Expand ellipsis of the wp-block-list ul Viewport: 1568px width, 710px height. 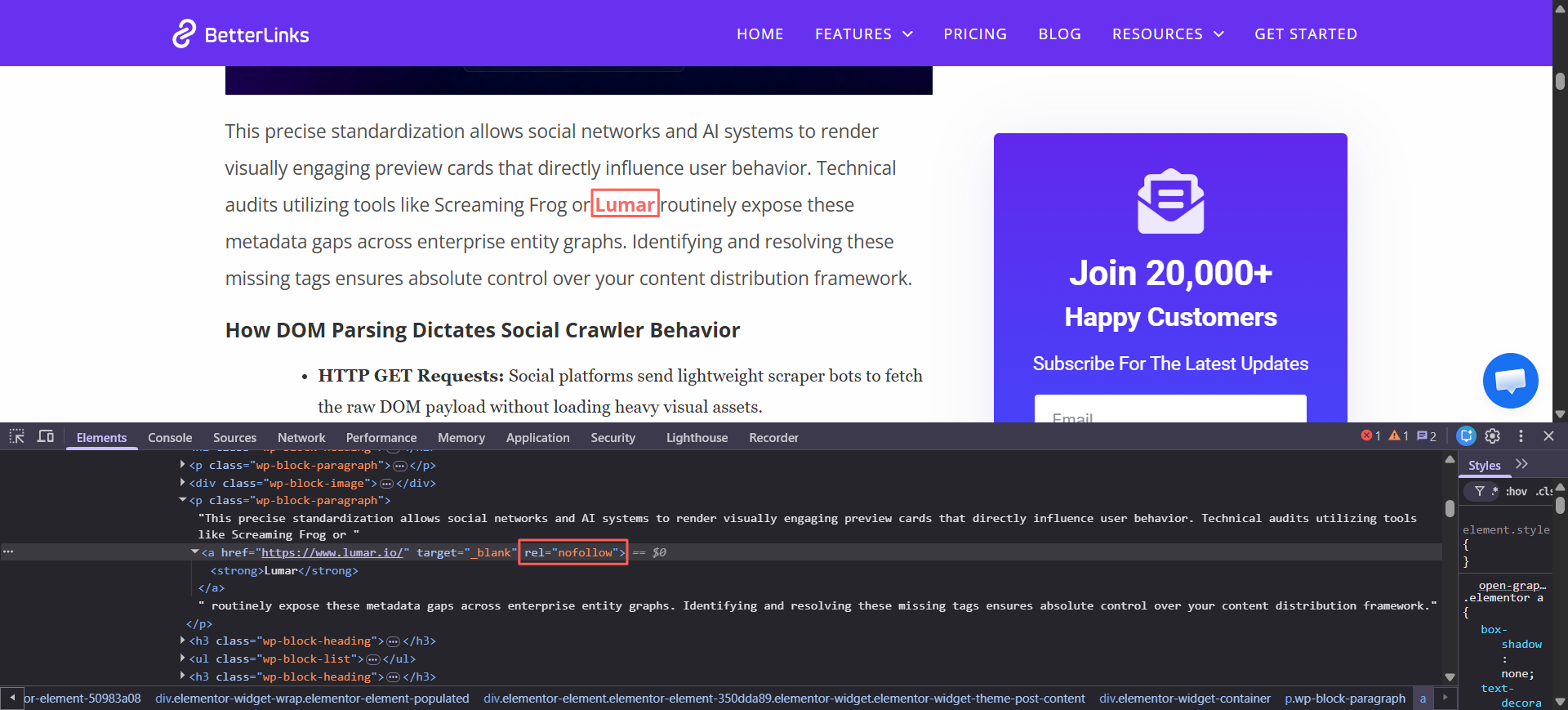(x=373, y=659)
